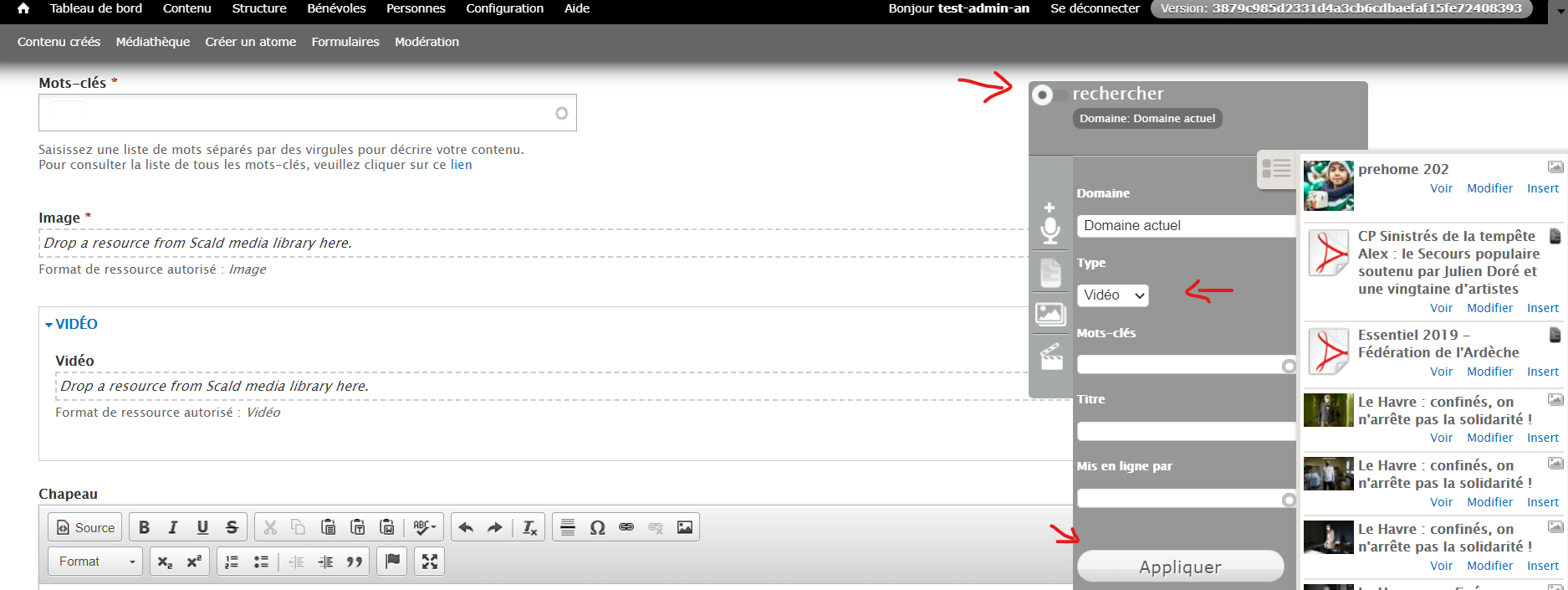Open the Format dropdown in editor
Image resolution: width=1568 pixels, height=590 pixels.
(x=96, y=562)
